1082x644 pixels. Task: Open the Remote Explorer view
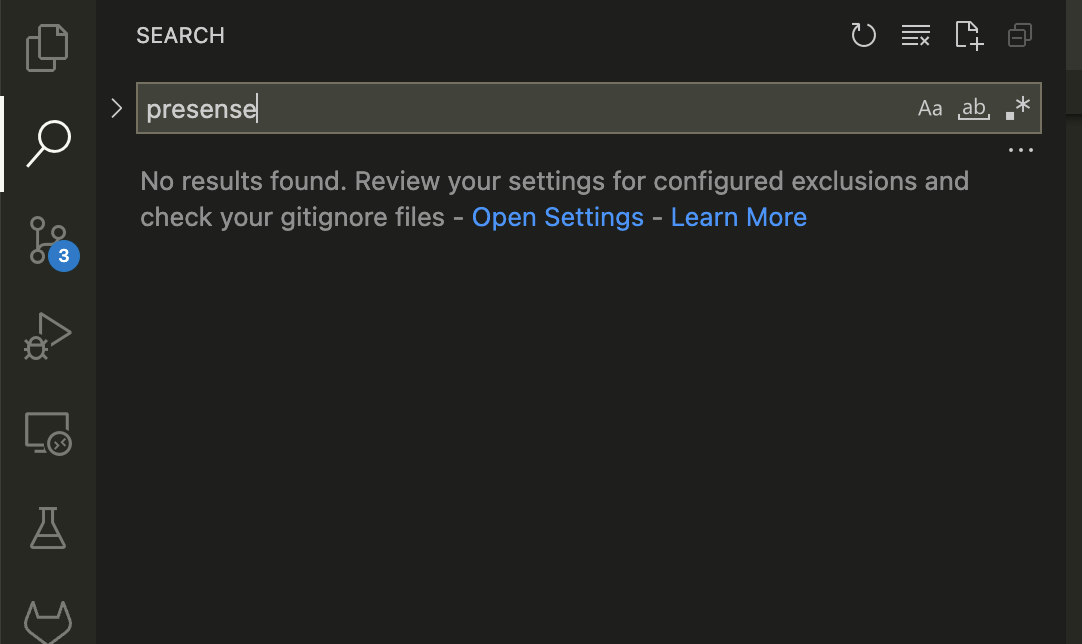[48, 433]
